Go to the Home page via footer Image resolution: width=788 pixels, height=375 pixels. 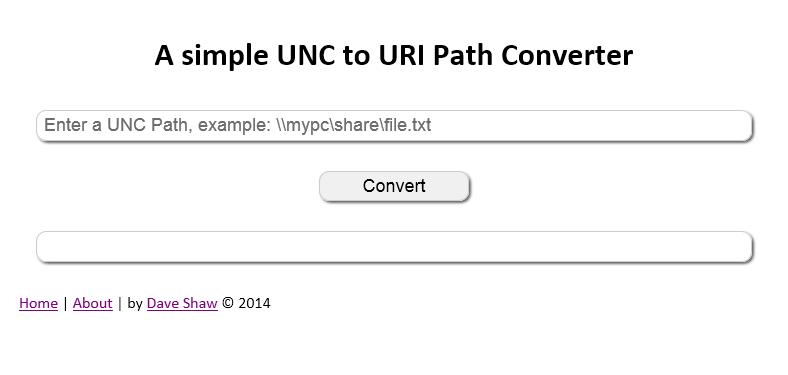[x=38, y=303]
